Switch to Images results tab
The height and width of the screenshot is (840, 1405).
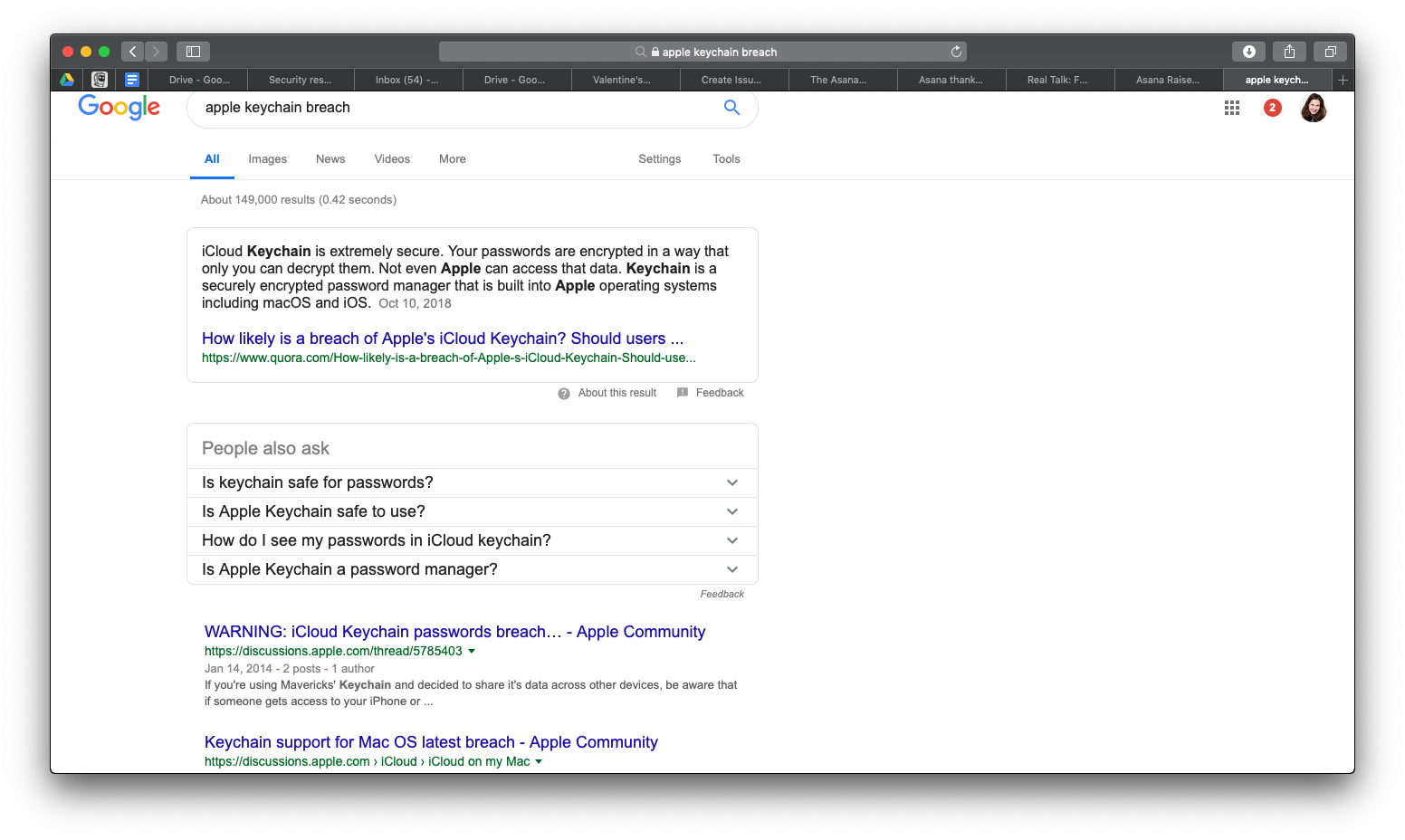click(x=268, y=158)
